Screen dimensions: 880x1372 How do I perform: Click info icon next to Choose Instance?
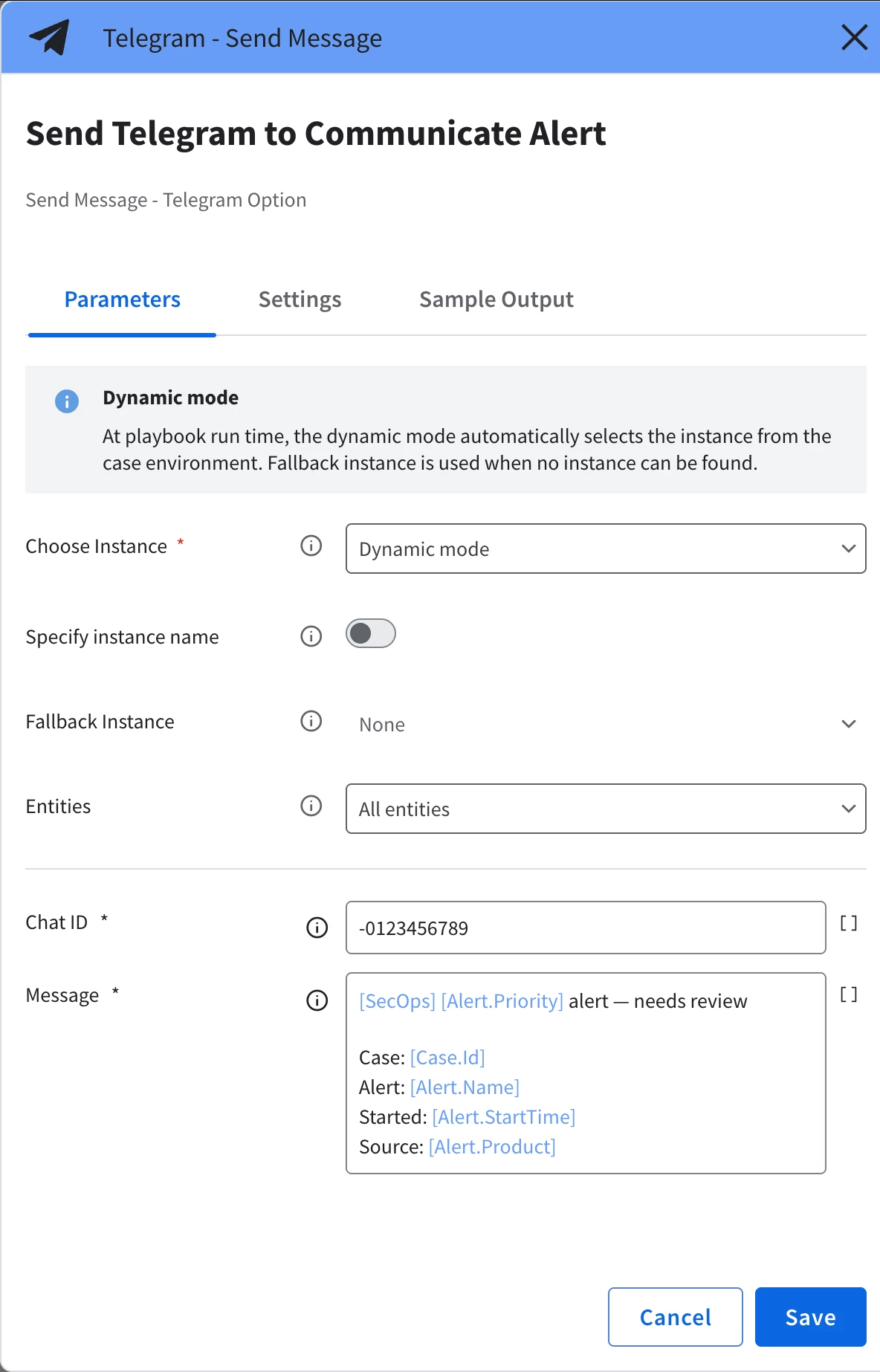(x=311, y=546)
